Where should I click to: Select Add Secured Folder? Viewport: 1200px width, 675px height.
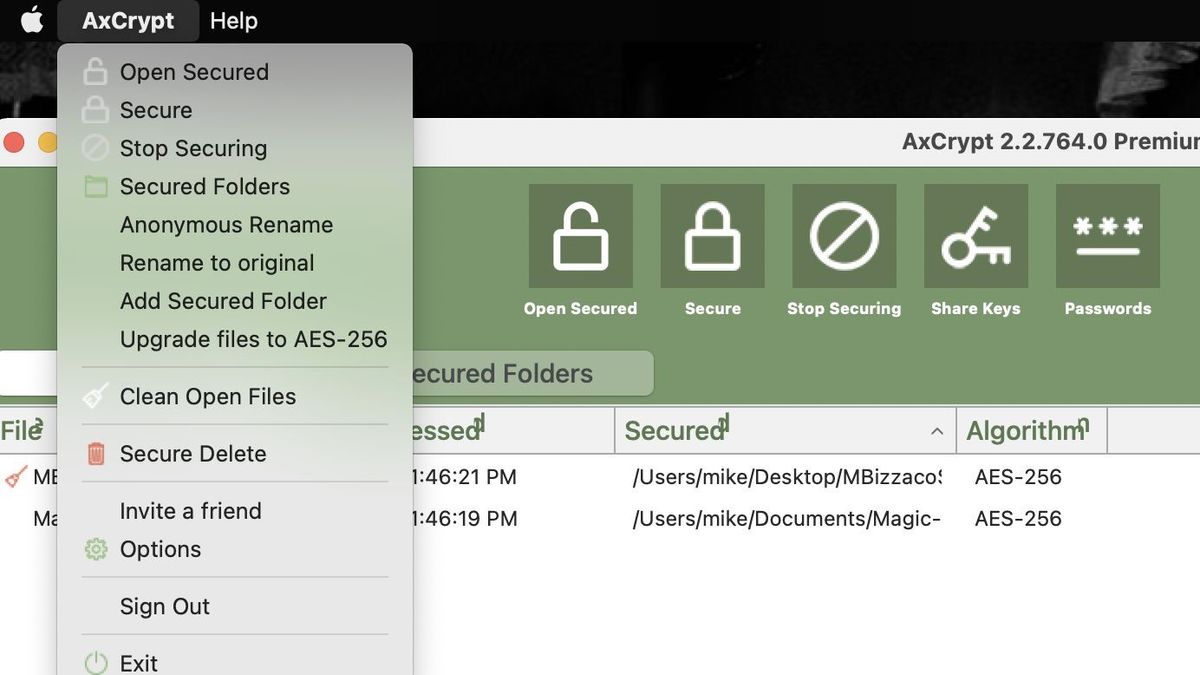(x=223, y=301)
